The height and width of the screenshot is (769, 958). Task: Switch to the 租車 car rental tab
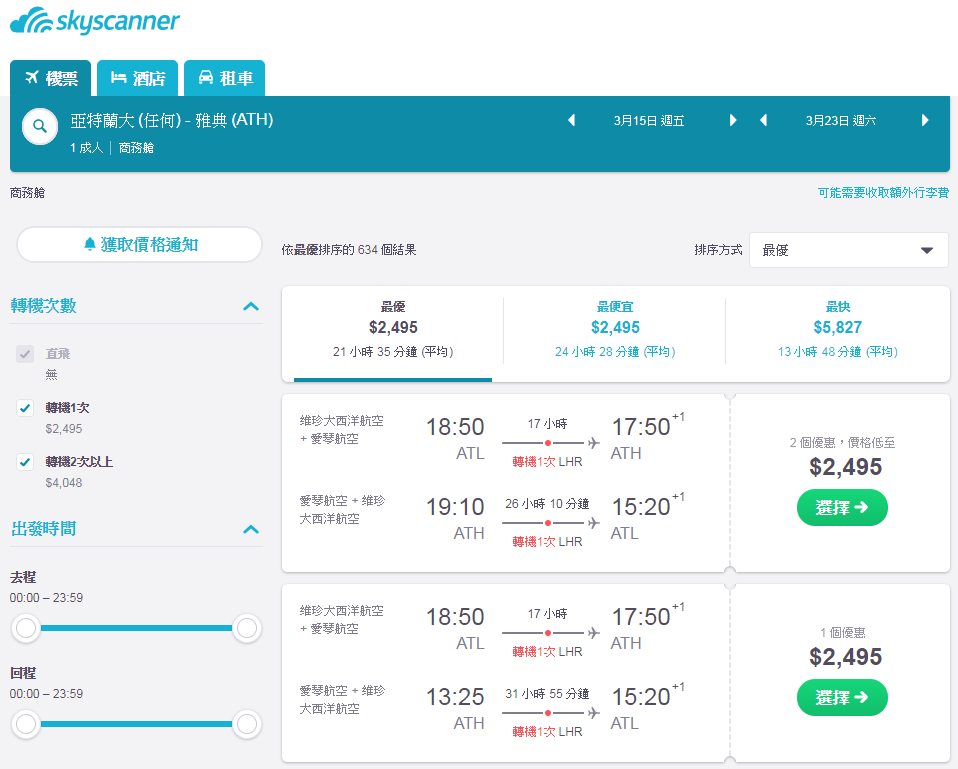point(224,78)
